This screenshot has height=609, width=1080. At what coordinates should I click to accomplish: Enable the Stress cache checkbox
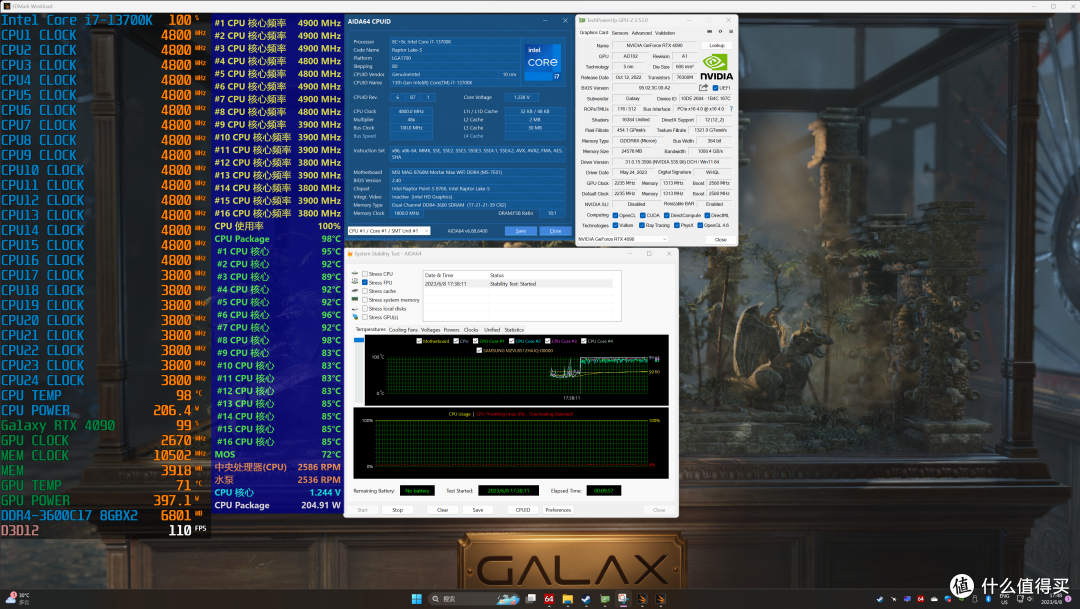(x=365, y=291)
